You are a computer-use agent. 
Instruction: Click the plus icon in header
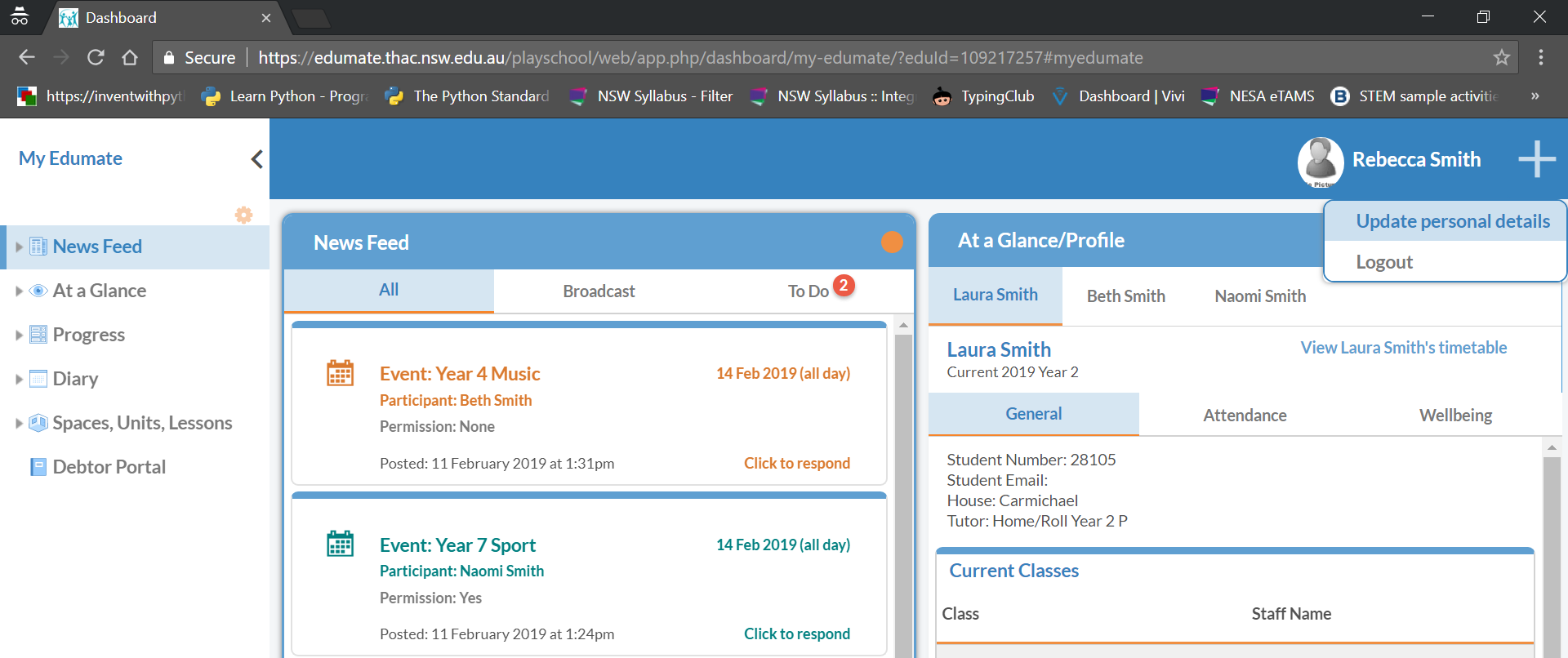click(x=1537, y=159)
